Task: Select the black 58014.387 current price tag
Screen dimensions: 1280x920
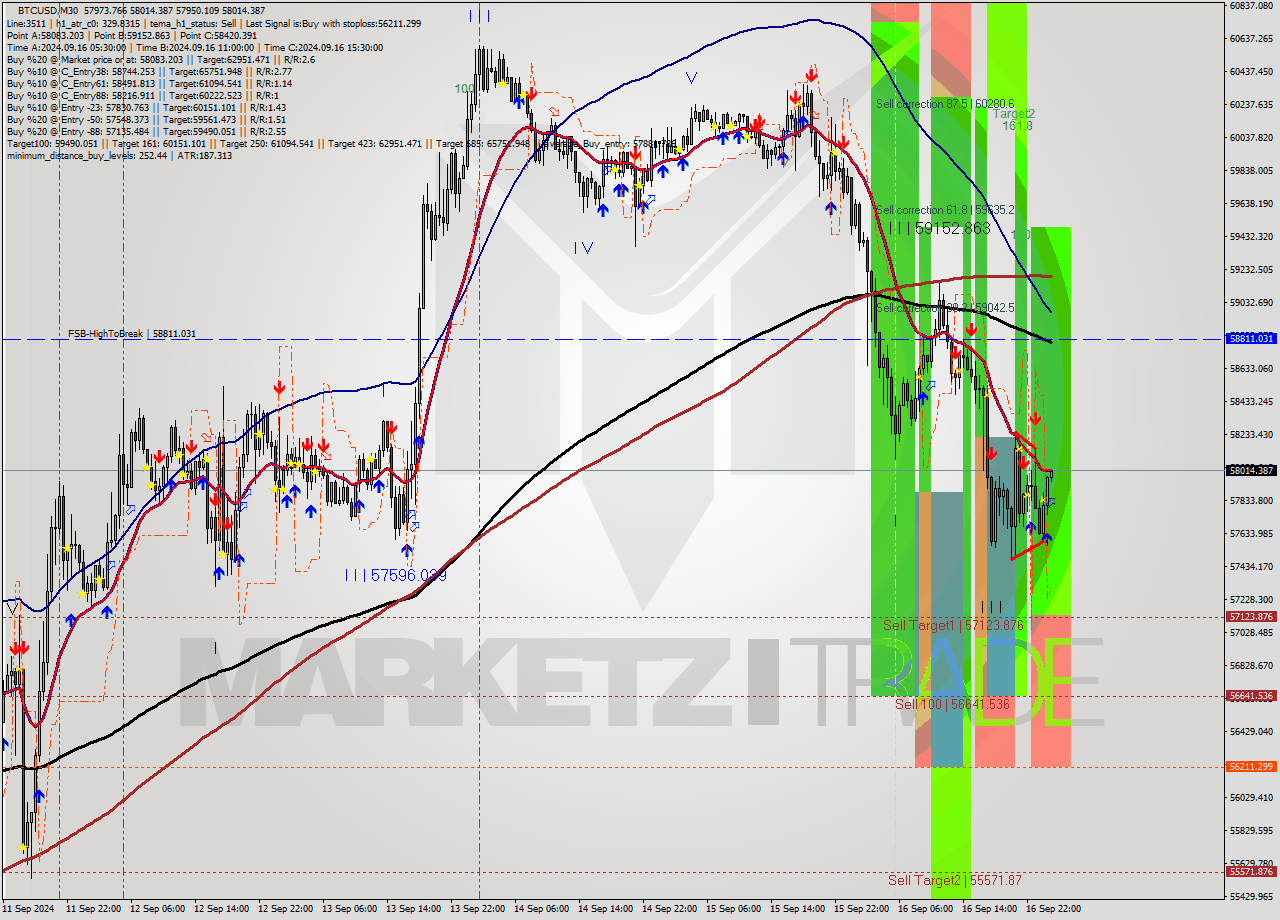Action: point(1251,470)
